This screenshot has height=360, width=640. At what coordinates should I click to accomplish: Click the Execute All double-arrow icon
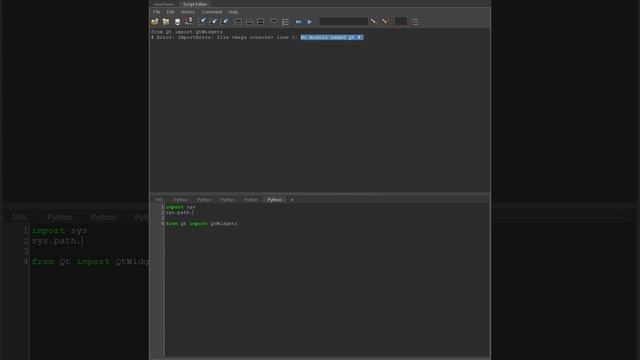(x=299, y=21)
